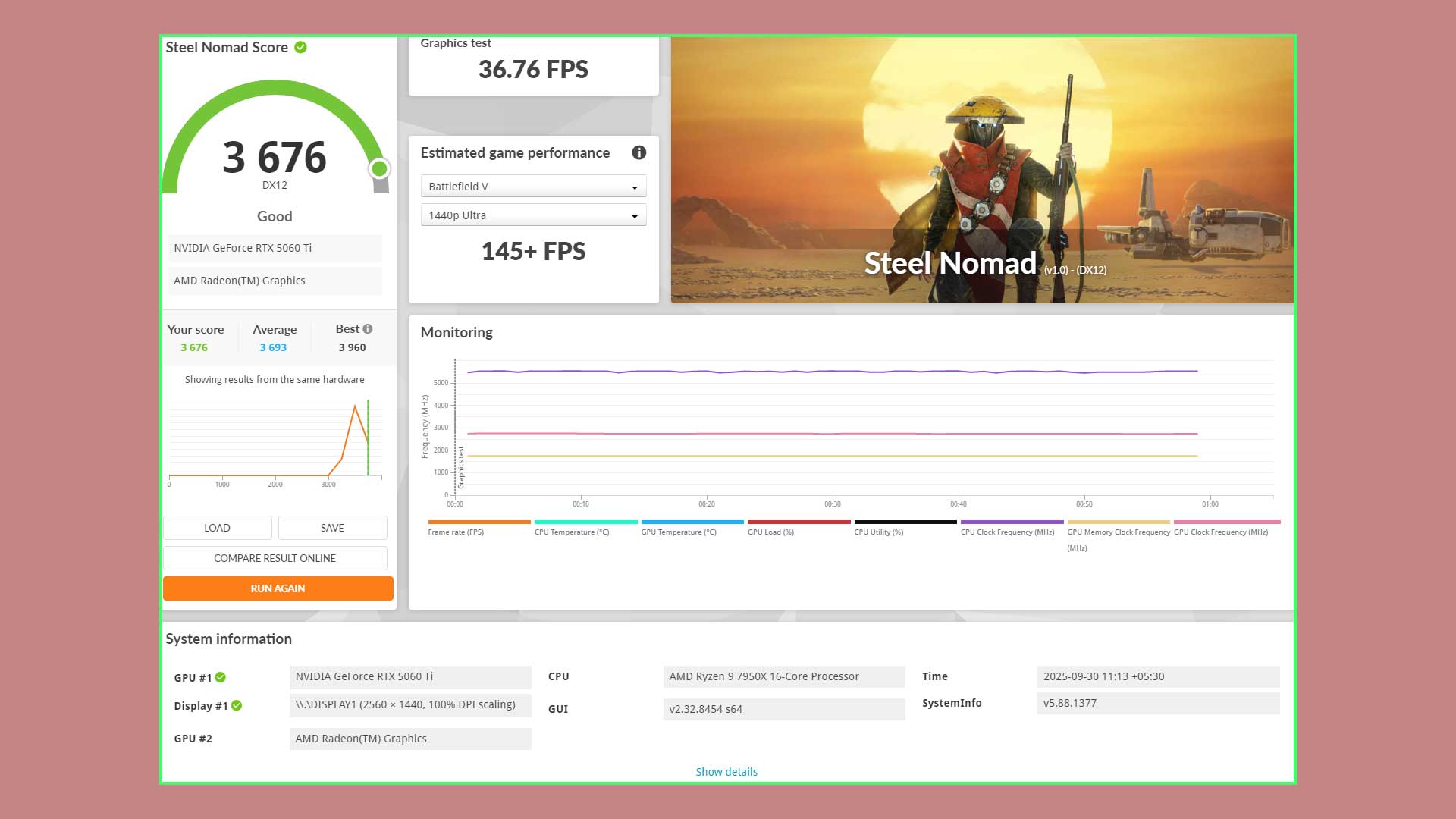
Task: Click the Steel Nomad Score green checkmark
Action: (301, 47)
